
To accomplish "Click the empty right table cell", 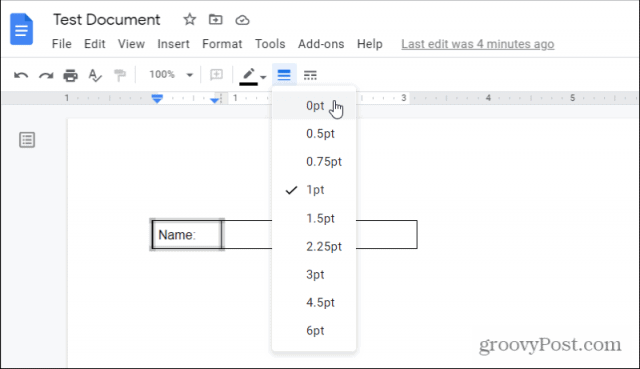I will coord(387,234).
